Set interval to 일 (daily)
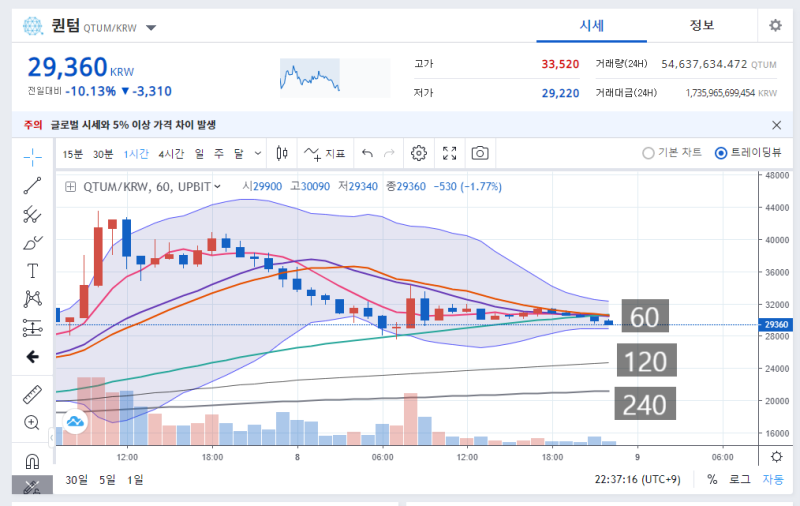The height and width of the screenshot is (506, 800). (199, 154)
